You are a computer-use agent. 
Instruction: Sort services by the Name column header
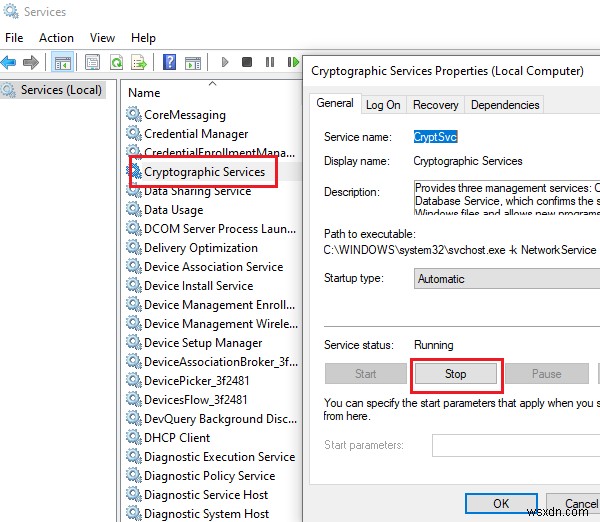[144, 93]
